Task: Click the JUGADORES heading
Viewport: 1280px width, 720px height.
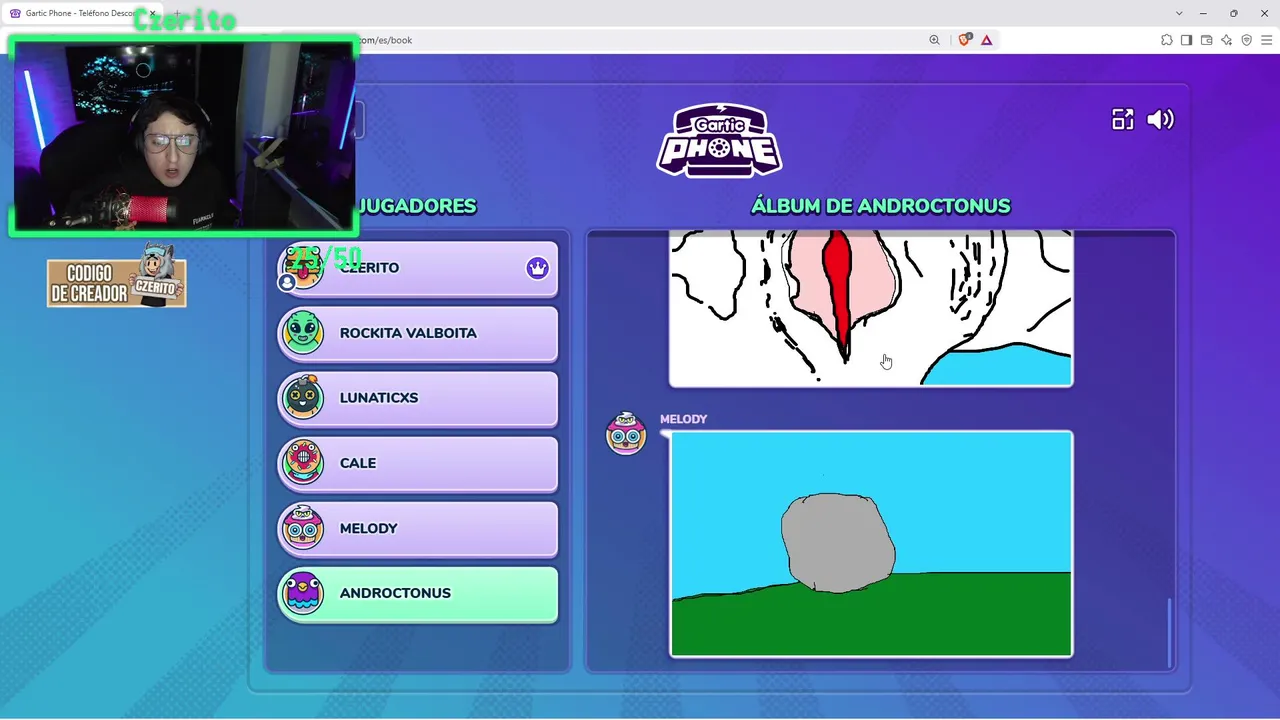Action: coord(417,206)
